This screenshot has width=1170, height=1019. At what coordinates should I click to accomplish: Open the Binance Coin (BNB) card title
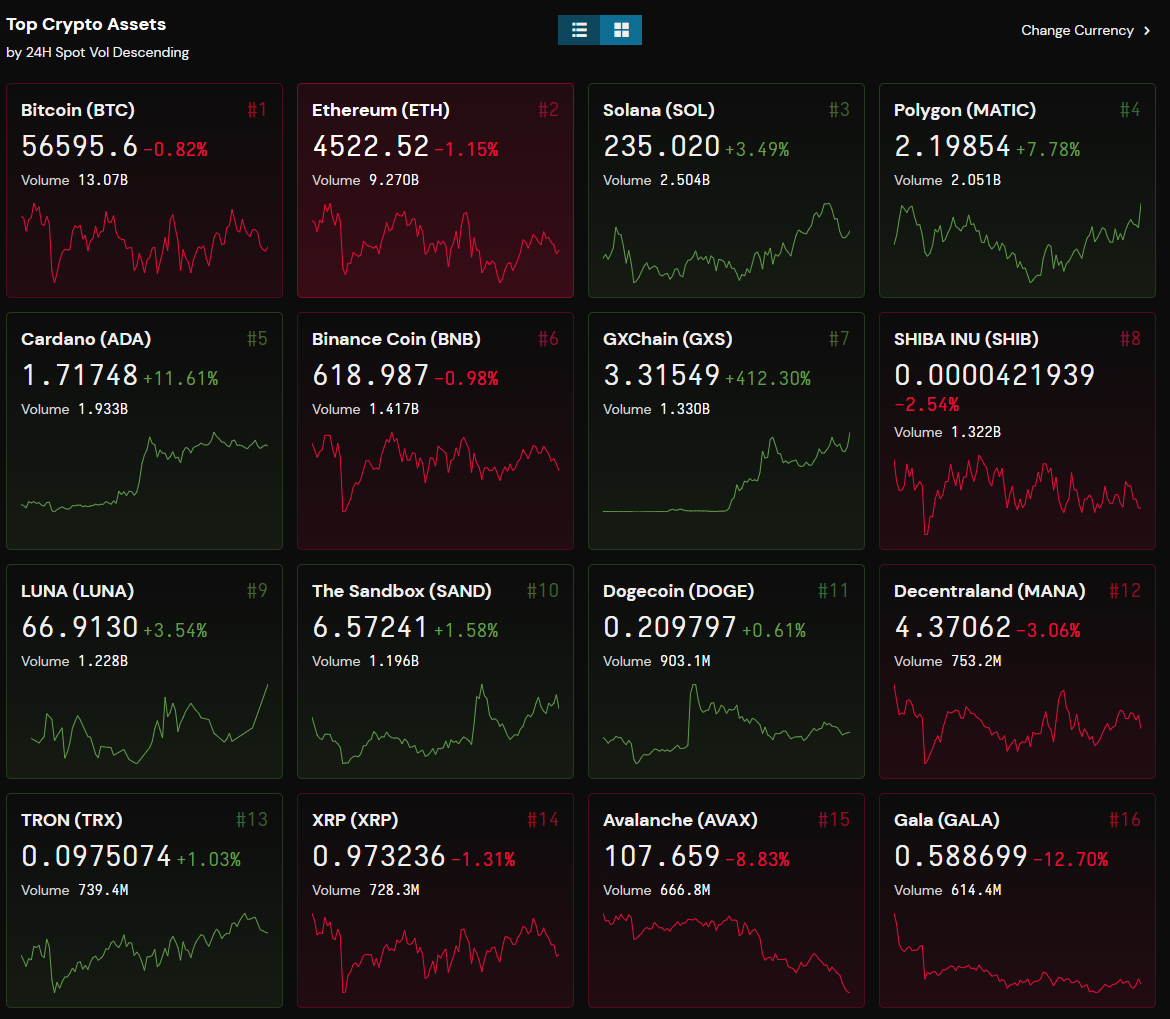click(396, 339)
